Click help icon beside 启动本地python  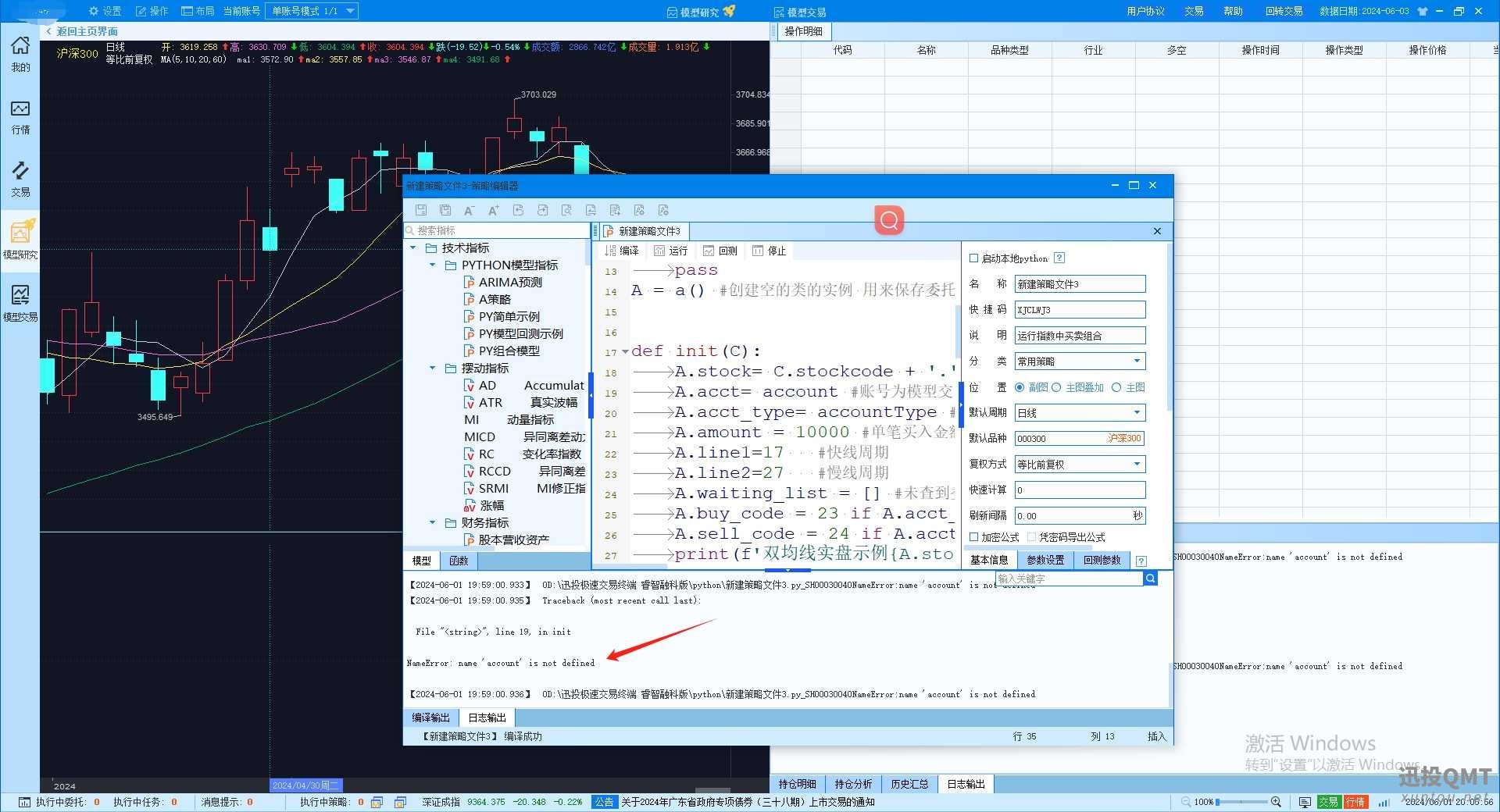point(1059,258)
